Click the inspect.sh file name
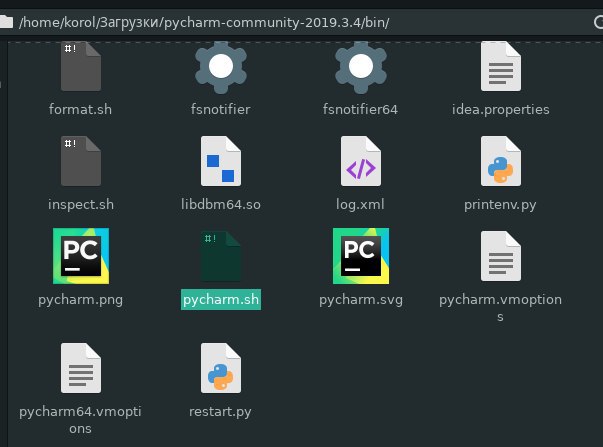 point(81,205)
